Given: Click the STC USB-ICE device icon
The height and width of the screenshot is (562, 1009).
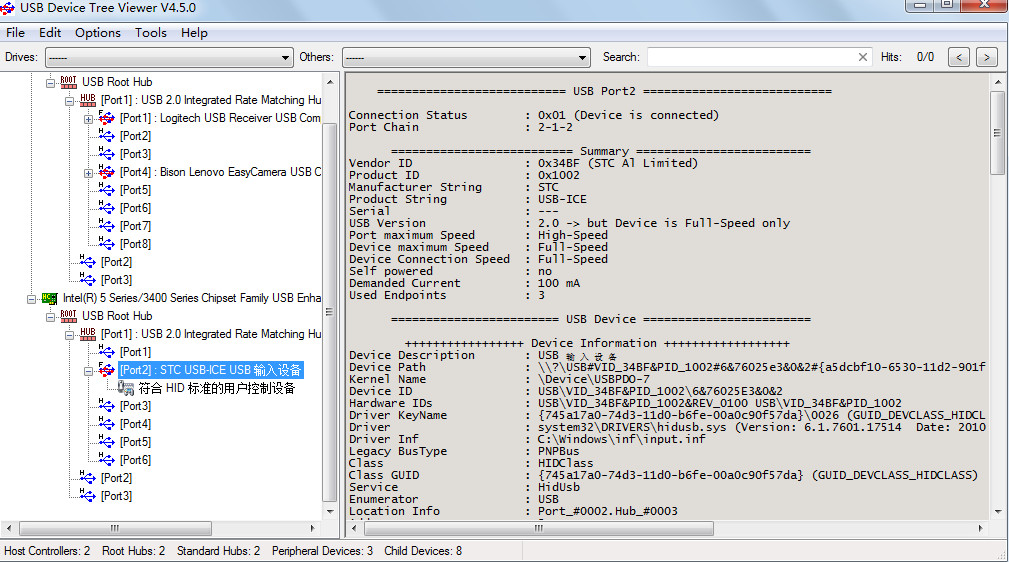Looking at the screenshot, I should [x=106, y=370].
